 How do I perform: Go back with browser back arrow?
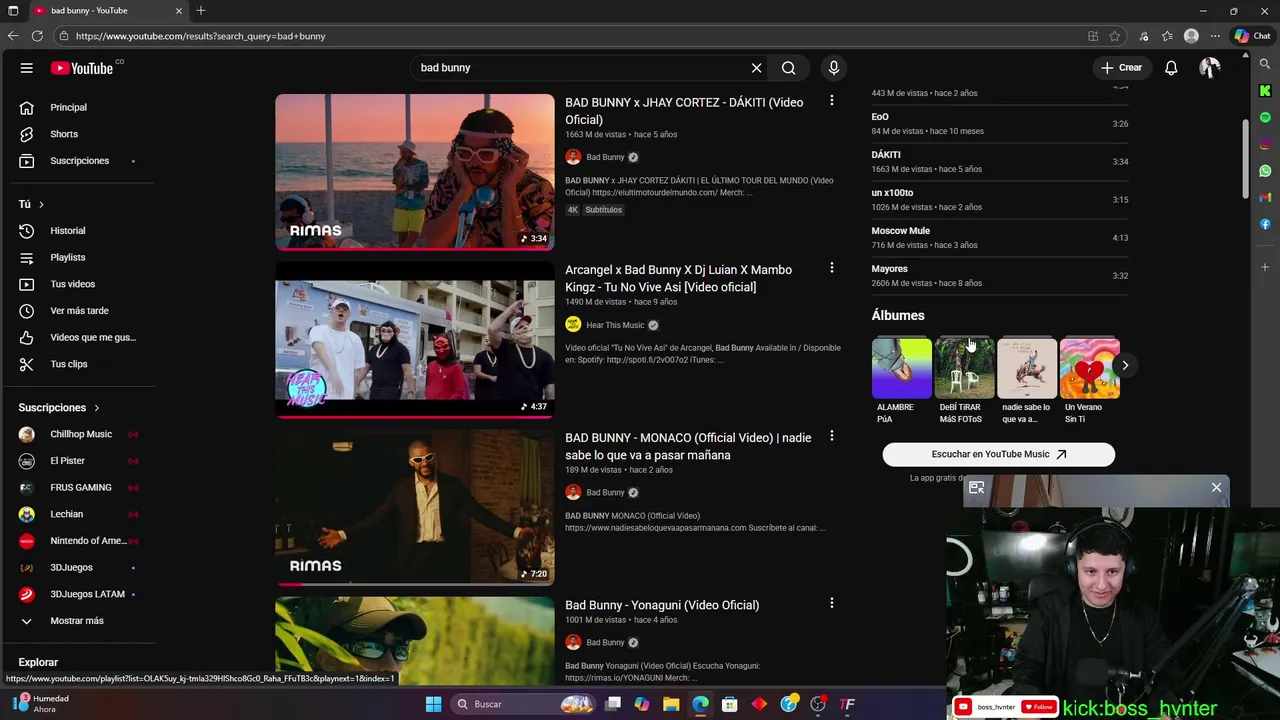tap(13, 36)
